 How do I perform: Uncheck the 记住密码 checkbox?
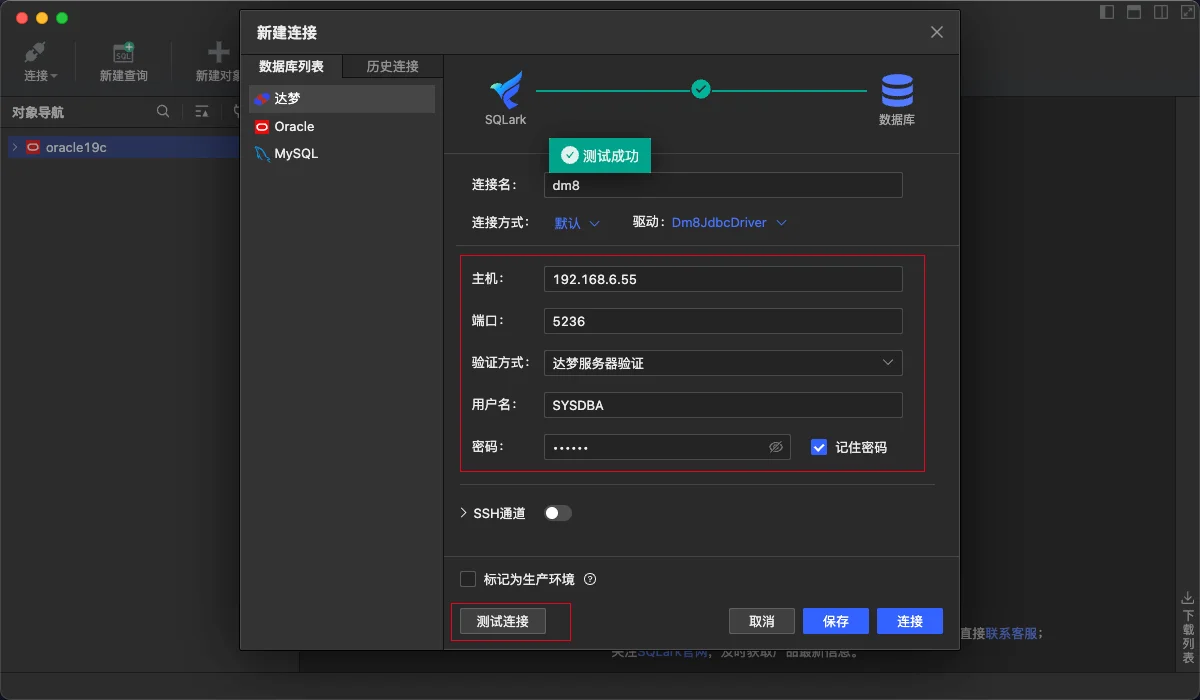(819, 447)
